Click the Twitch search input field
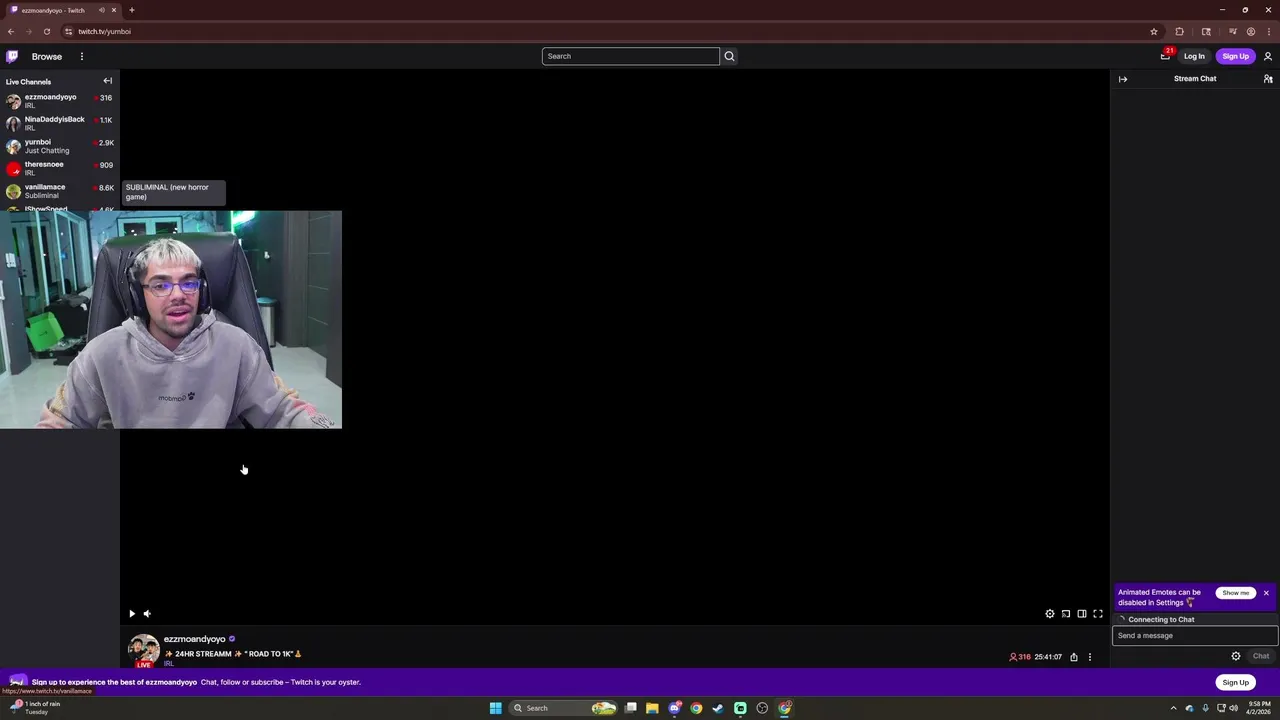This screenshot has height=720, width=1280. click(630, 56)
